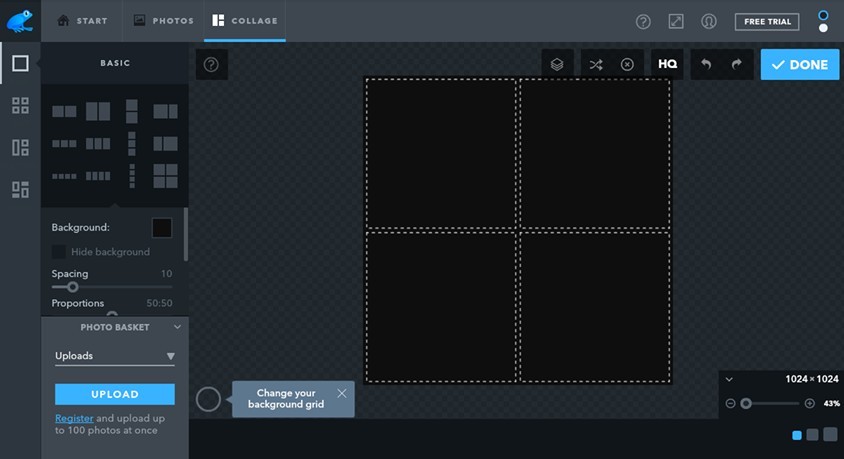Toggle fullscreen mode icon
The image size is (844, 459).
click(676, 22)
